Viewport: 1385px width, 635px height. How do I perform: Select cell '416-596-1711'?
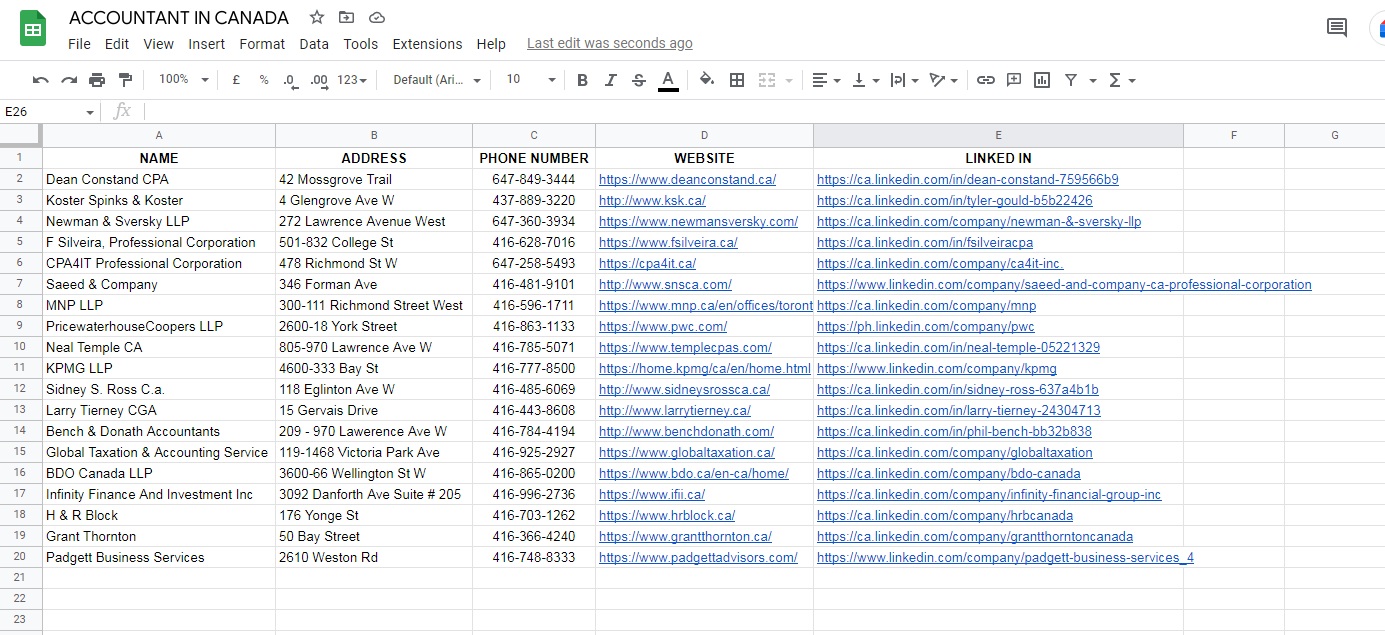[534, 306]
